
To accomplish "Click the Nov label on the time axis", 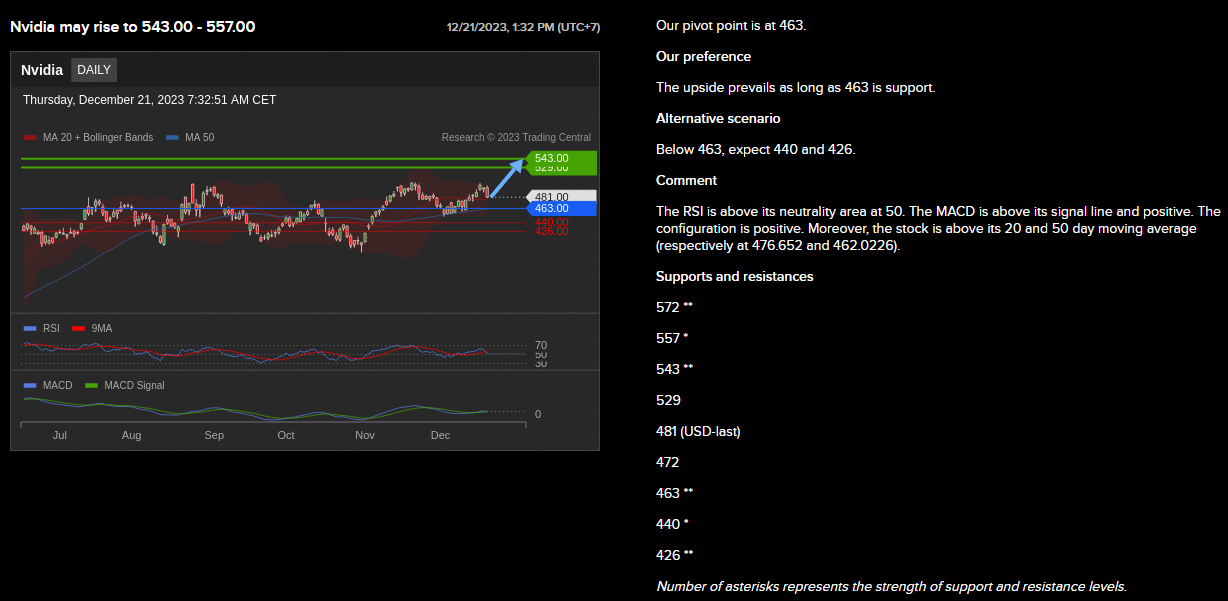I will pos(365,436).
